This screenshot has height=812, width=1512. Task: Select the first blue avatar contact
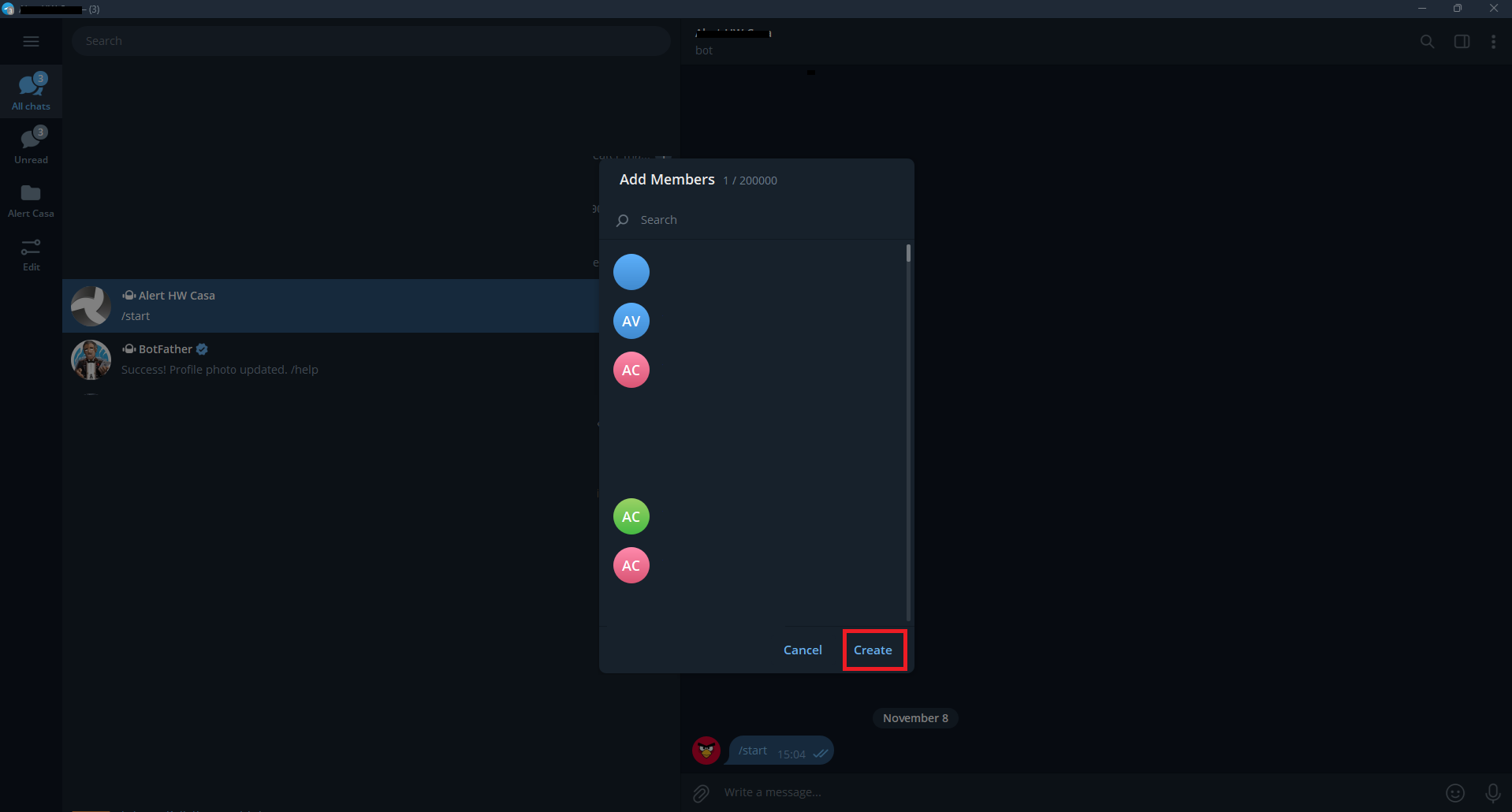tap(631, 272)
